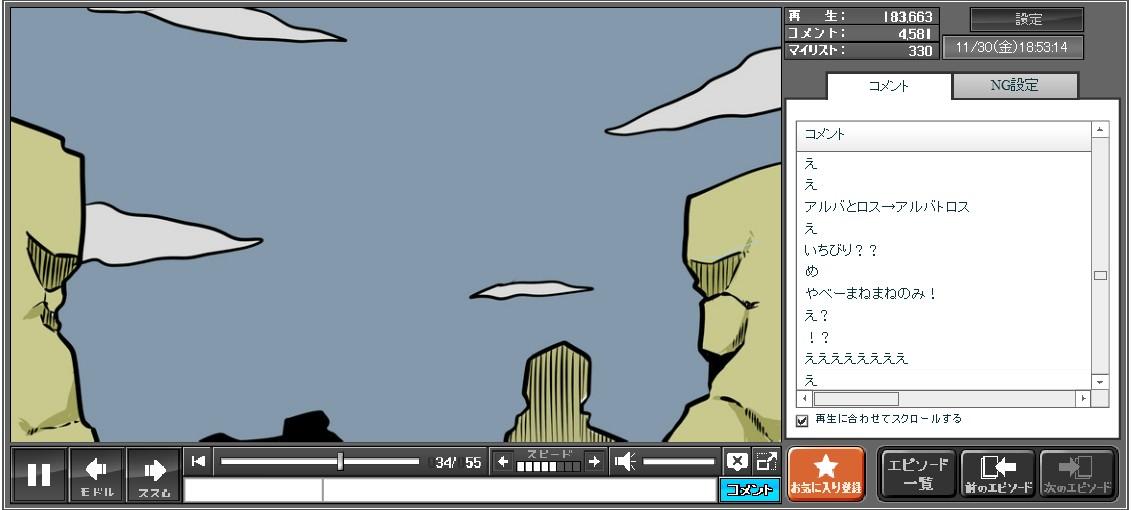The width and height of the screenshot is (1131, 510).
Task: Enter fullscreen mode
Action: pos(766,461)
